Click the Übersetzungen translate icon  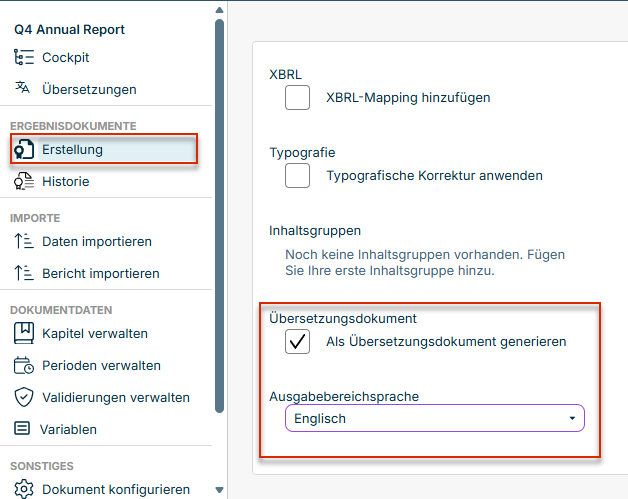coord(23,87)
